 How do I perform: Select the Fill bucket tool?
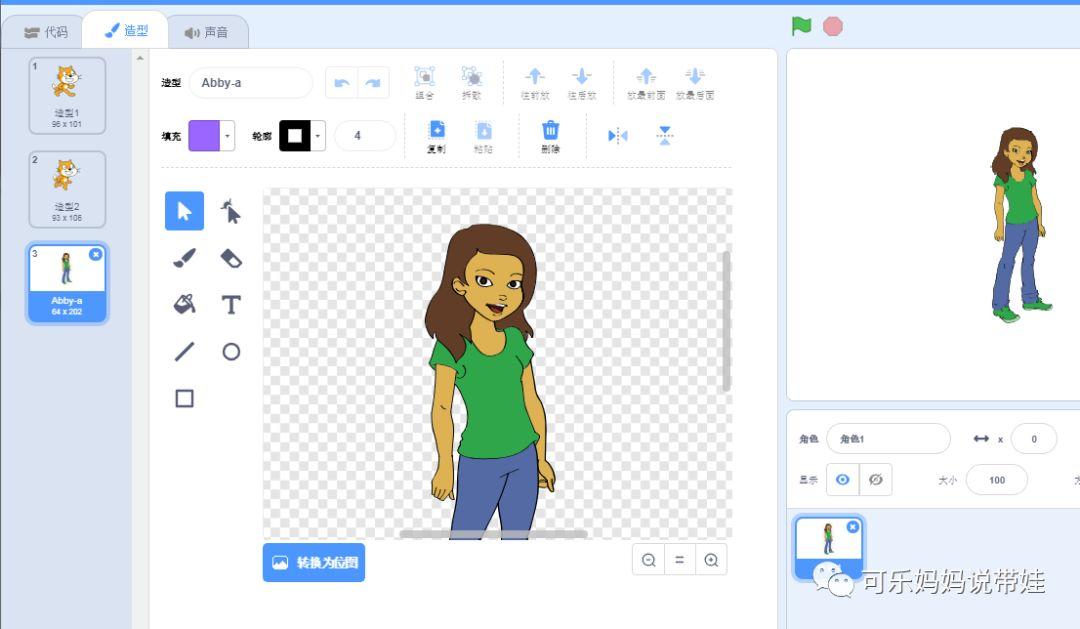(184, 305)
